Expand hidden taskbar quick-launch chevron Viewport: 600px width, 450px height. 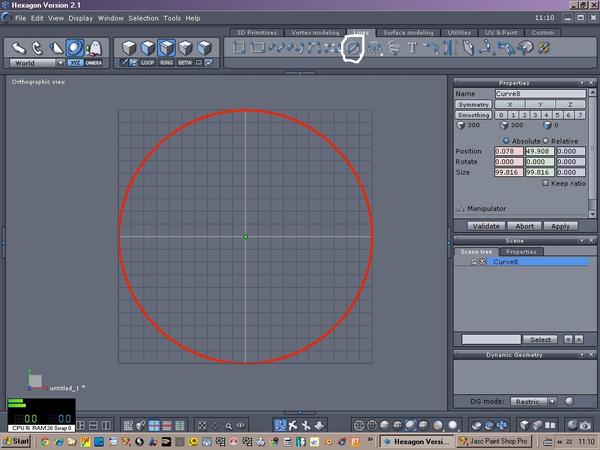pyautogui.click(x=370, y=440)
